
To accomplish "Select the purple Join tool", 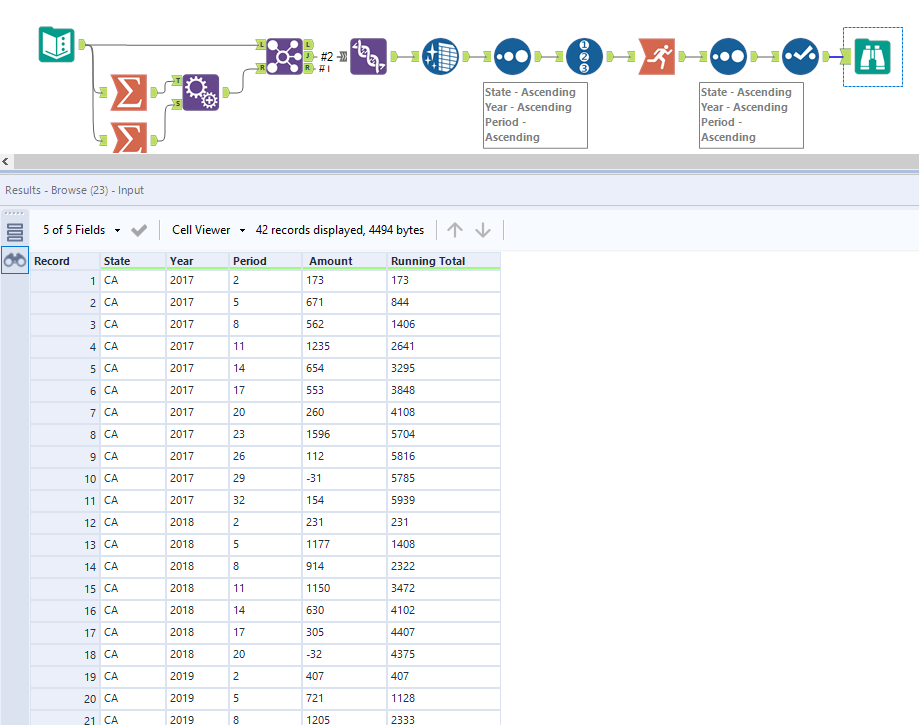I will [x=284, y=57].
